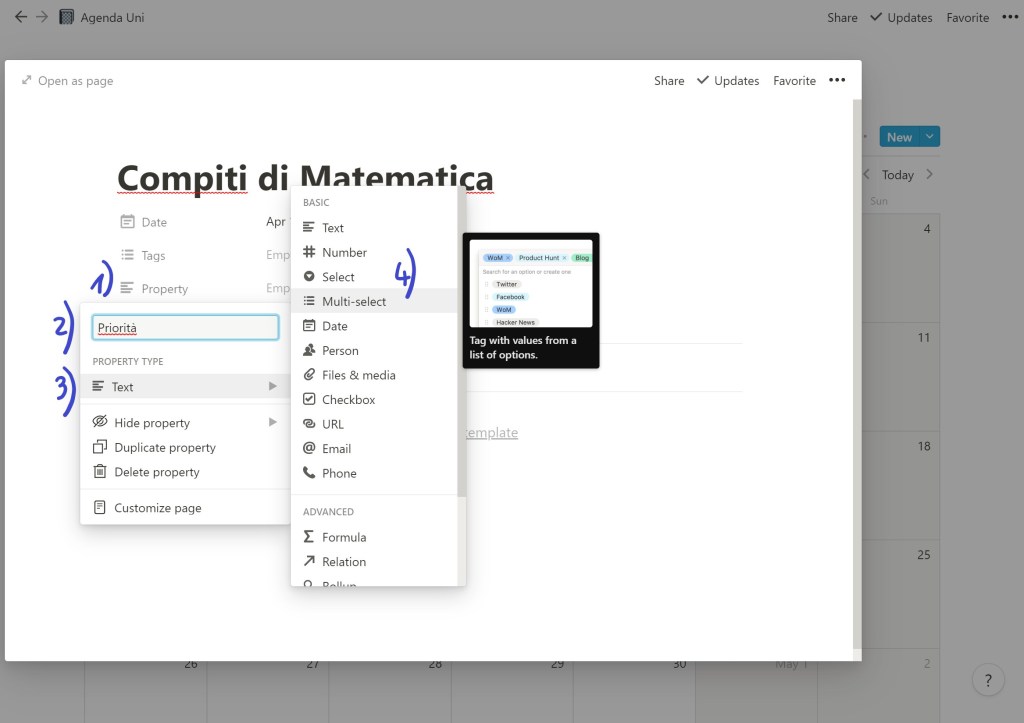This screenshot has width=1024, height=723.
Task: Click the help question mark button
Action: pyautogui.click(x=988, y=681)
